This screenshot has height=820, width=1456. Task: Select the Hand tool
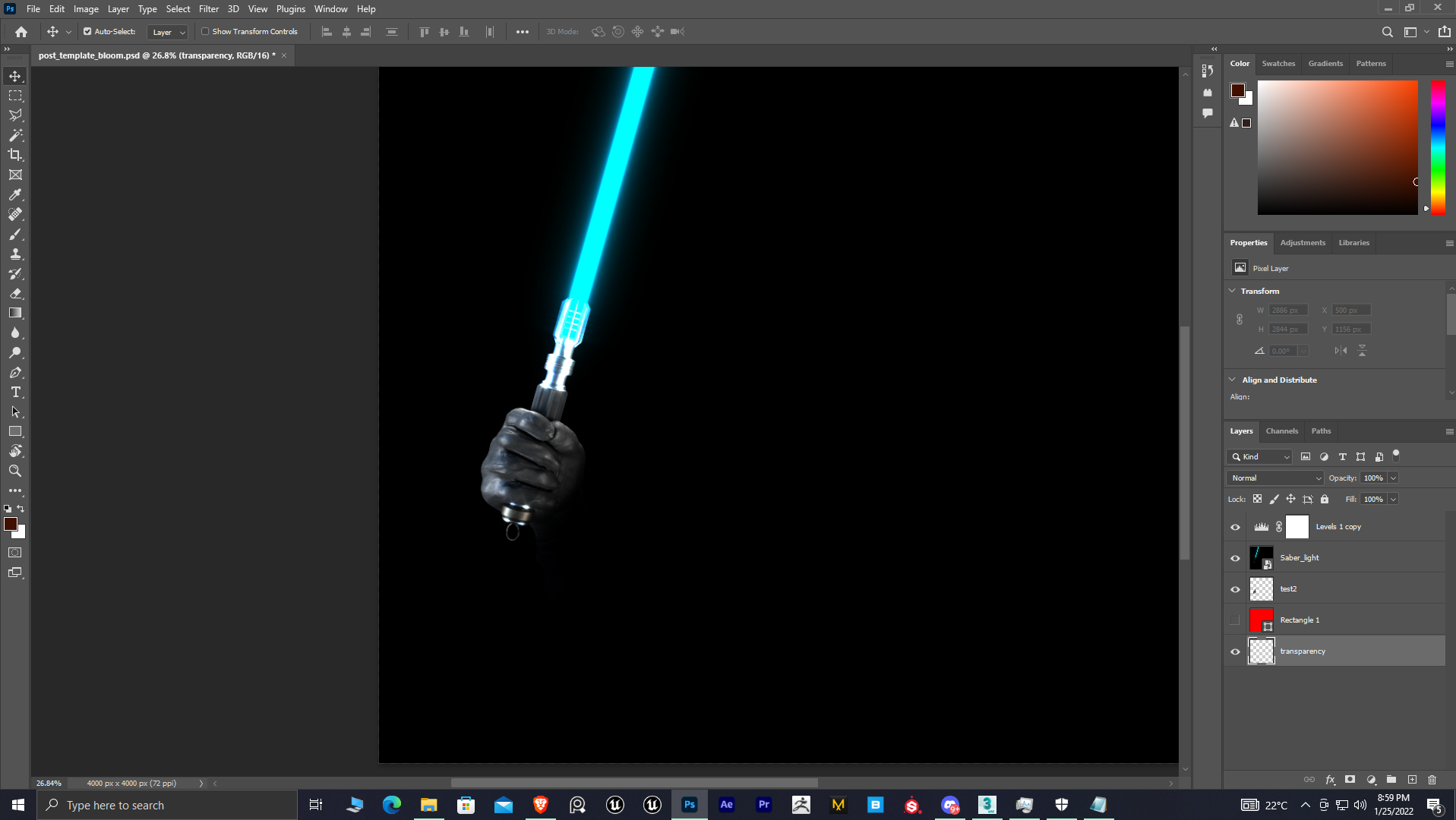(15, 451)
